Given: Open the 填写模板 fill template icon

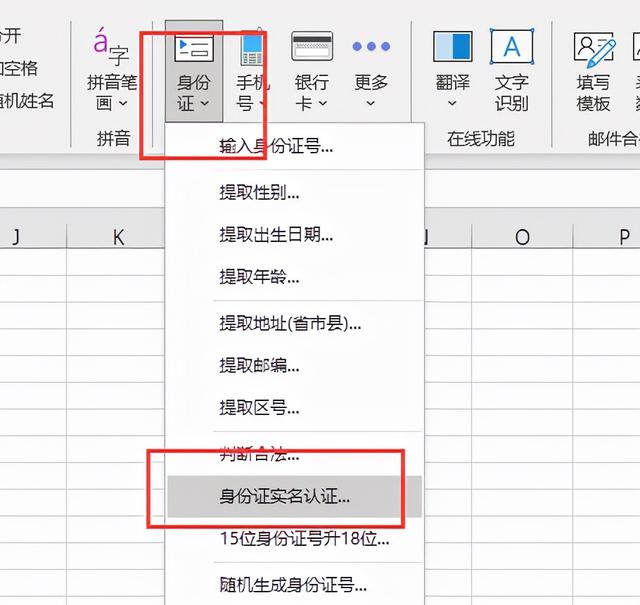Looking at the screenshot, I should pyautogui.click(x=594, y=49).
